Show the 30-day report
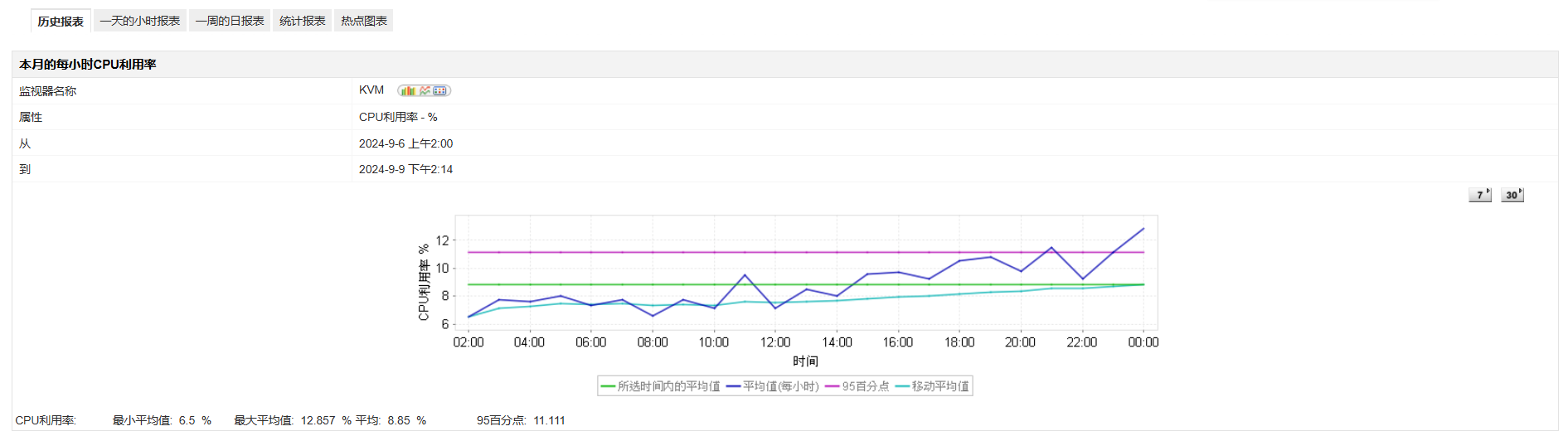 click(1512, 195)
